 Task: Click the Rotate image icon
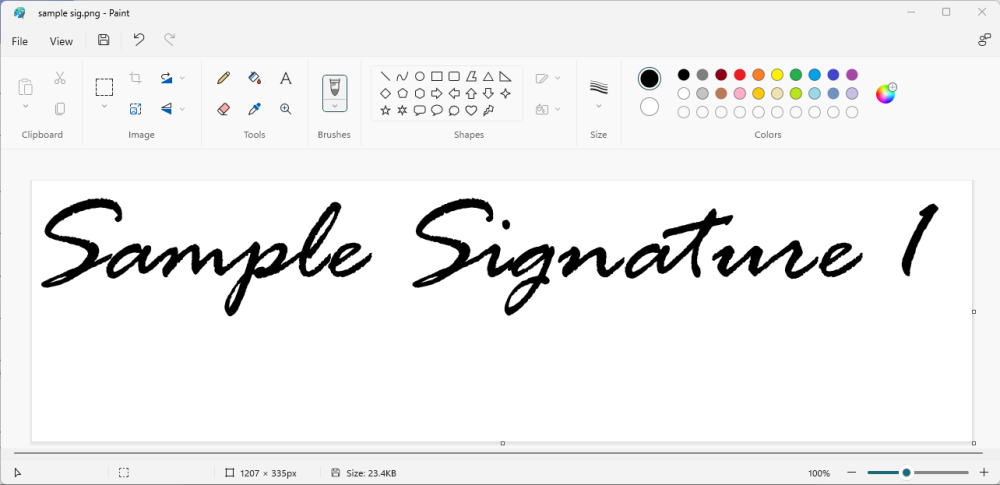[x=166, y=78]
